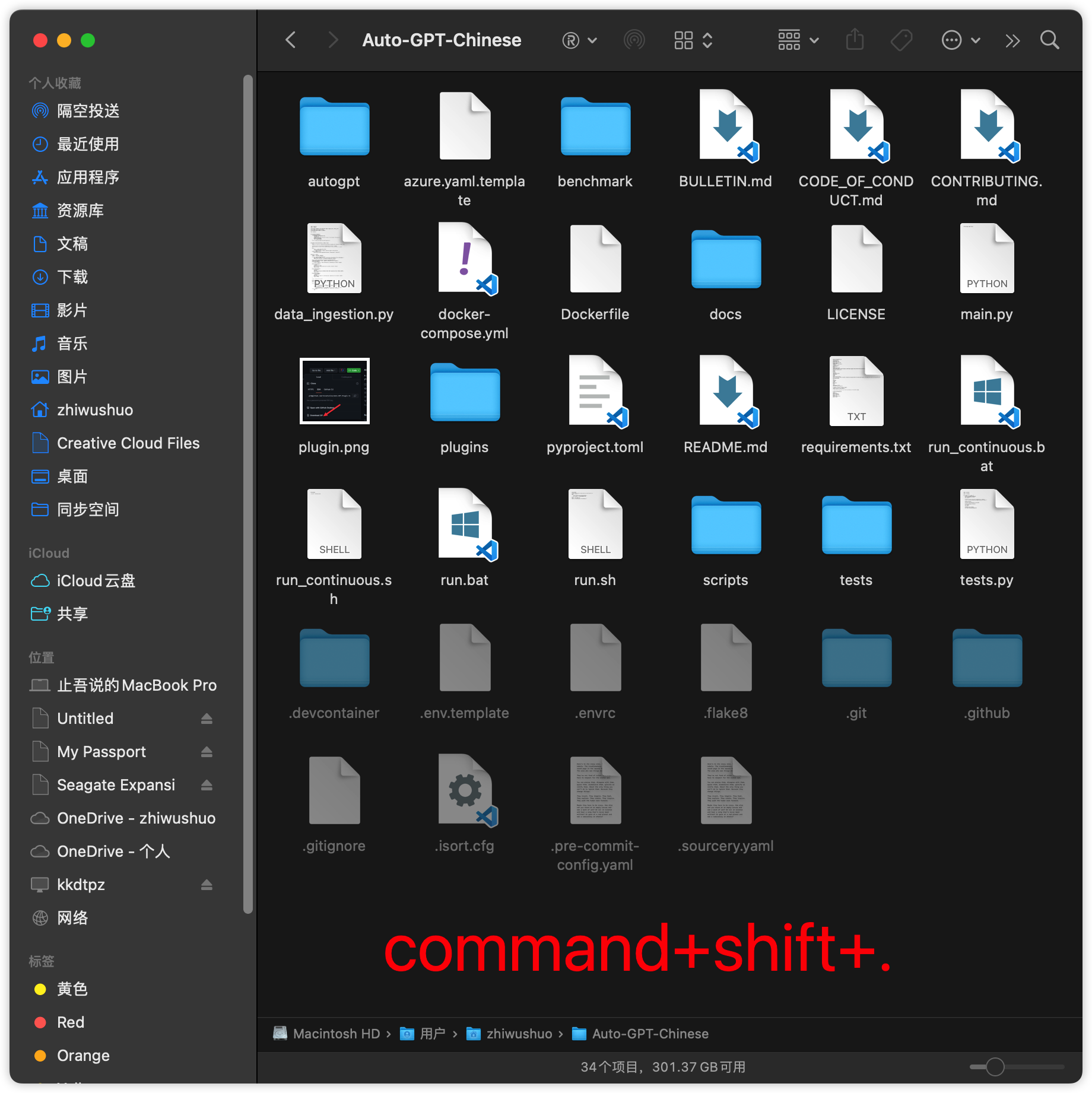1092x1093 pixels.
Task: Click the Share toolbar button
Action: pos(855,39)
